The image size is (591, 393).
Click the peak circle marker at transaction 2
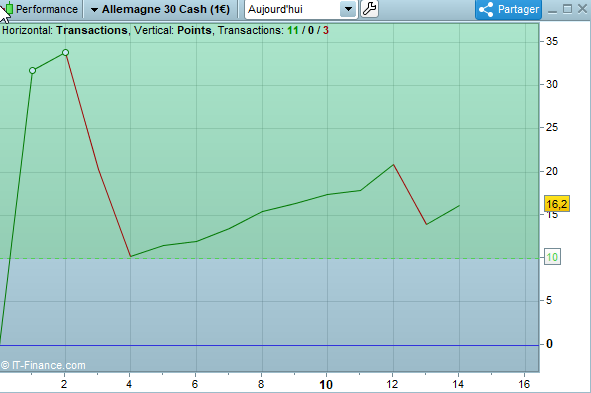(x=66, y=52)
